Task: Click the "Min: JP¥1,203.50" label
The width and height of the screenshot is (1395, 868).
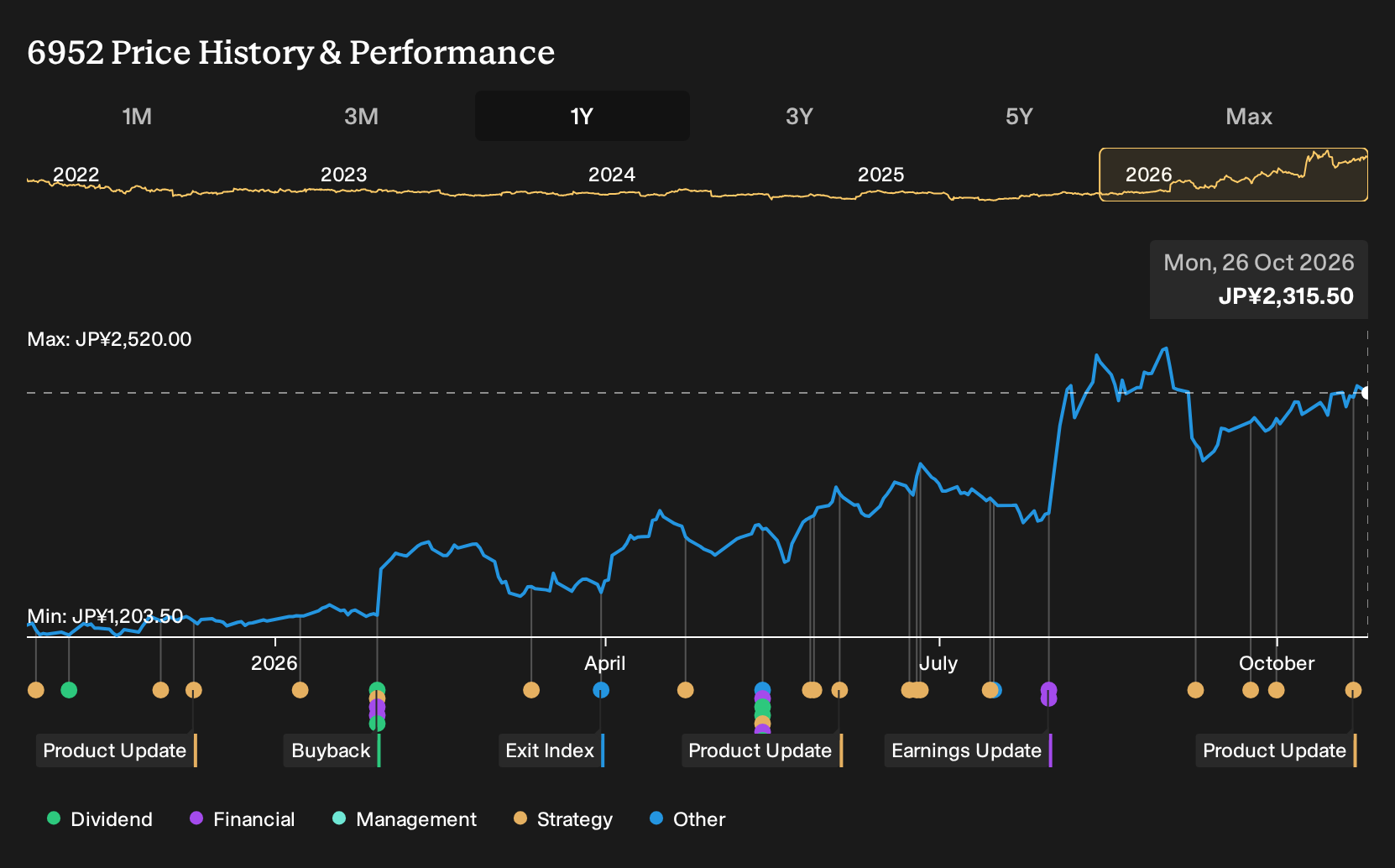Action: click(105, 616)
